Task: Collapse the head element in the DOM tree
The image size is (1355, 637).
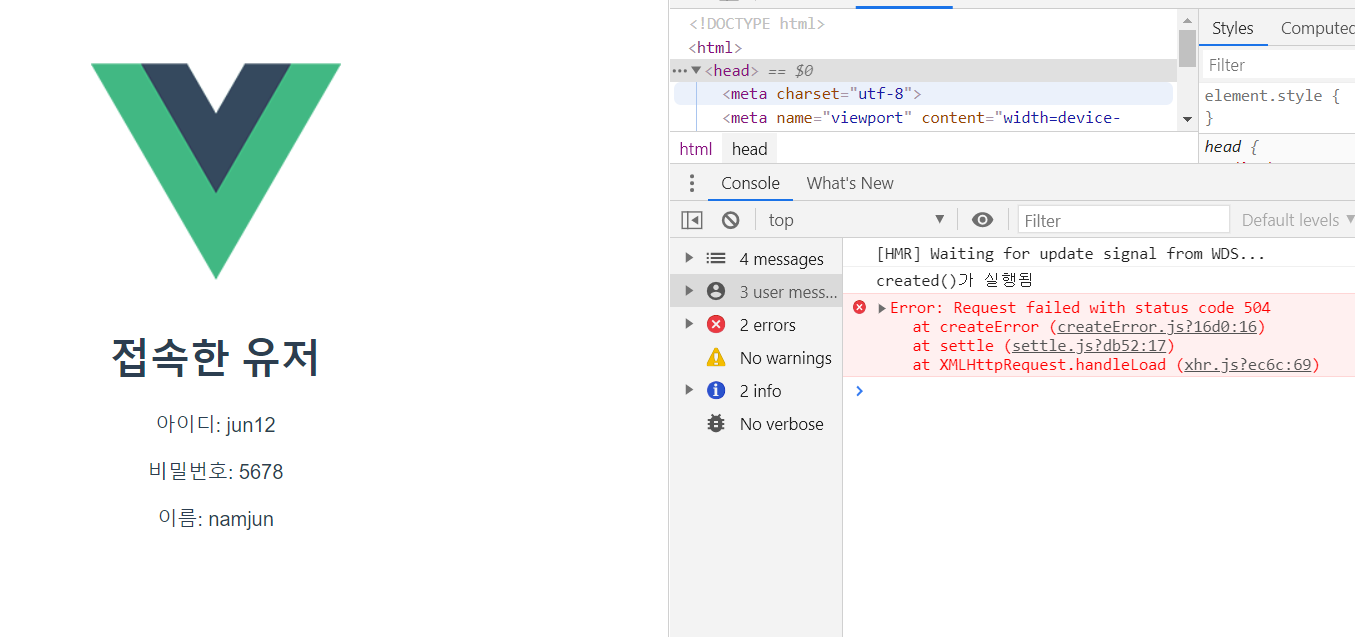Action: (696, 70)
